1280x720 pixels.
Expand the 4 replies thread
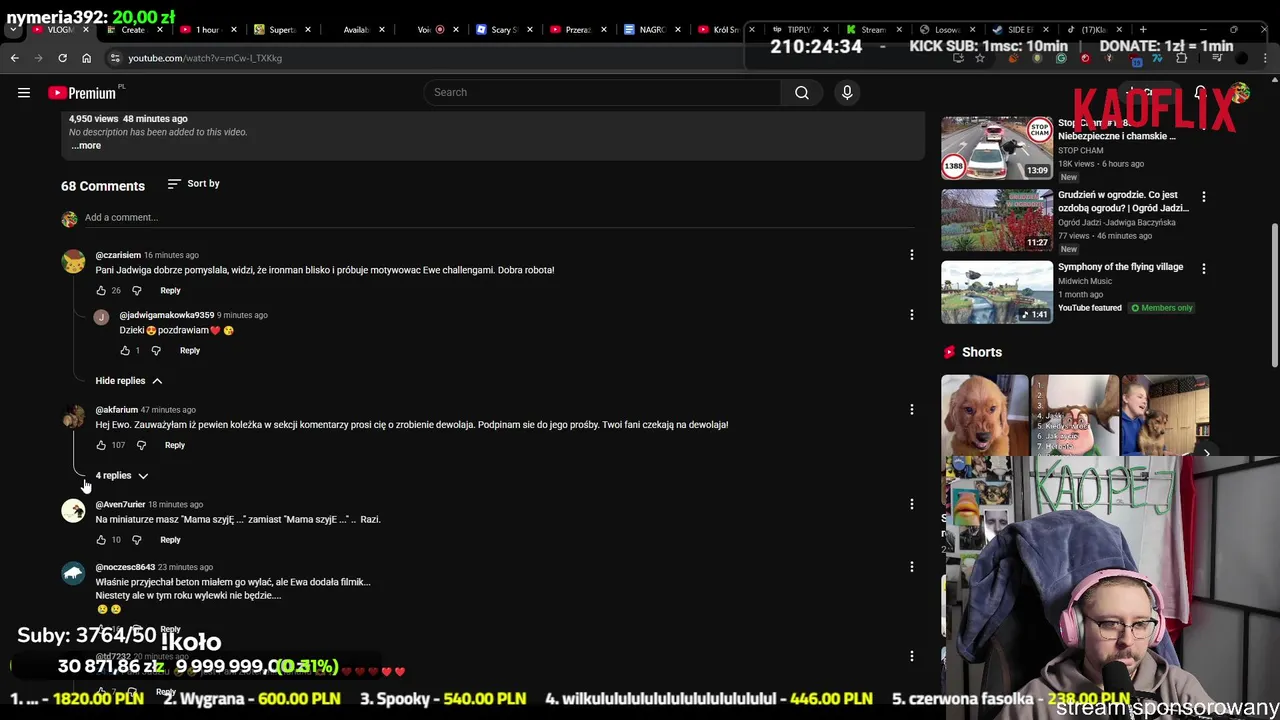click(x=122, y=476)
